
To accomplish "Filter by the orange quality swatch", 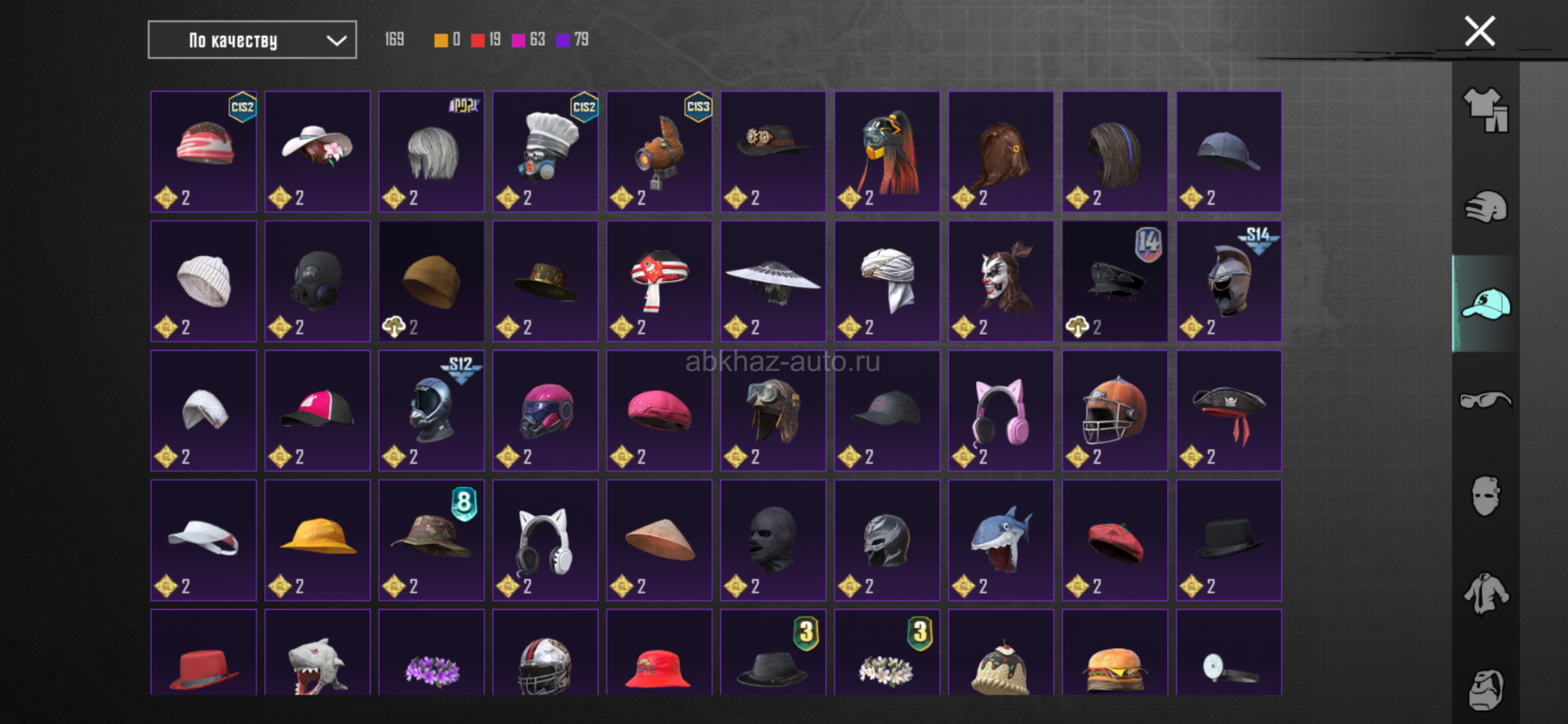I will coord(441,40).
